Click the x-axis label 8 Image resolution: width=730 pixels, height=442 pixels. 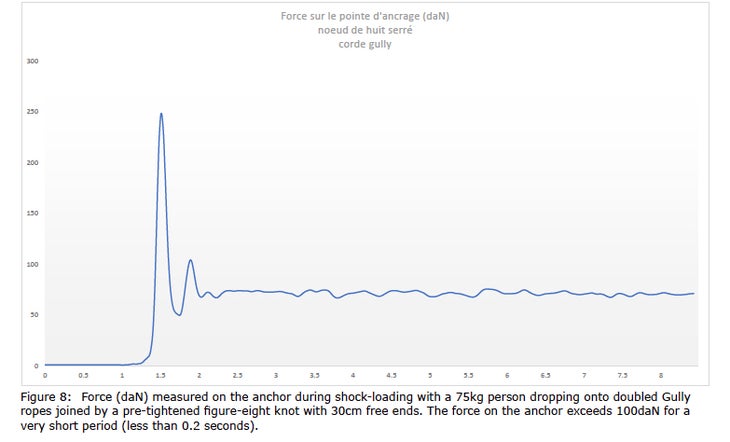[x=661, y=375]
